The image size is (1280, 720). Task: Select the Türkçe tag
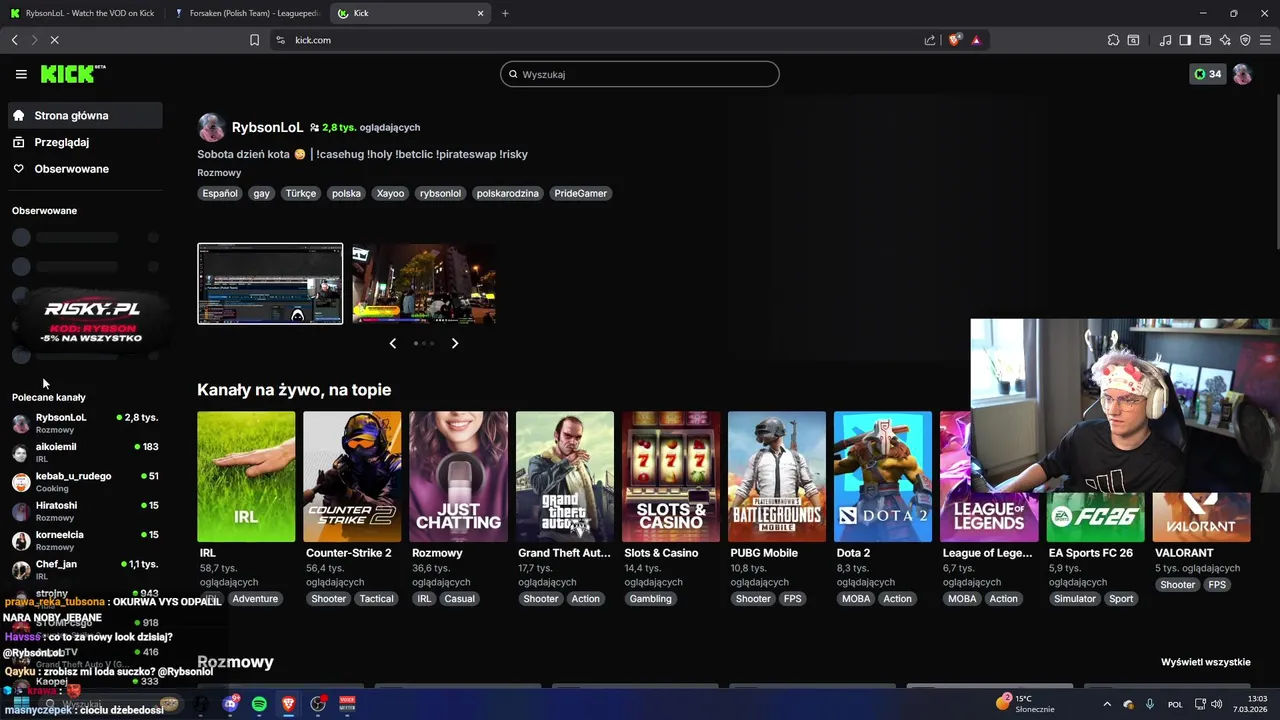click(x=300, y=193)
